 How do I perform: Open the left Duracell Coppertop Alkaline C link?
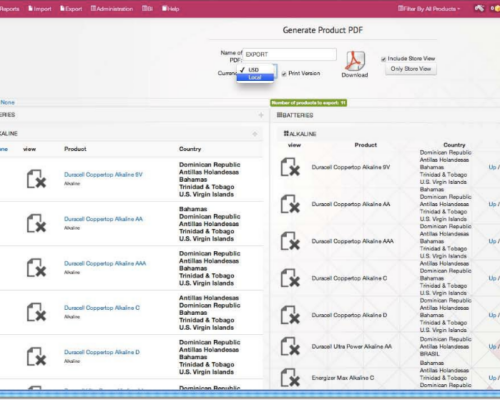tap(102, 307)
